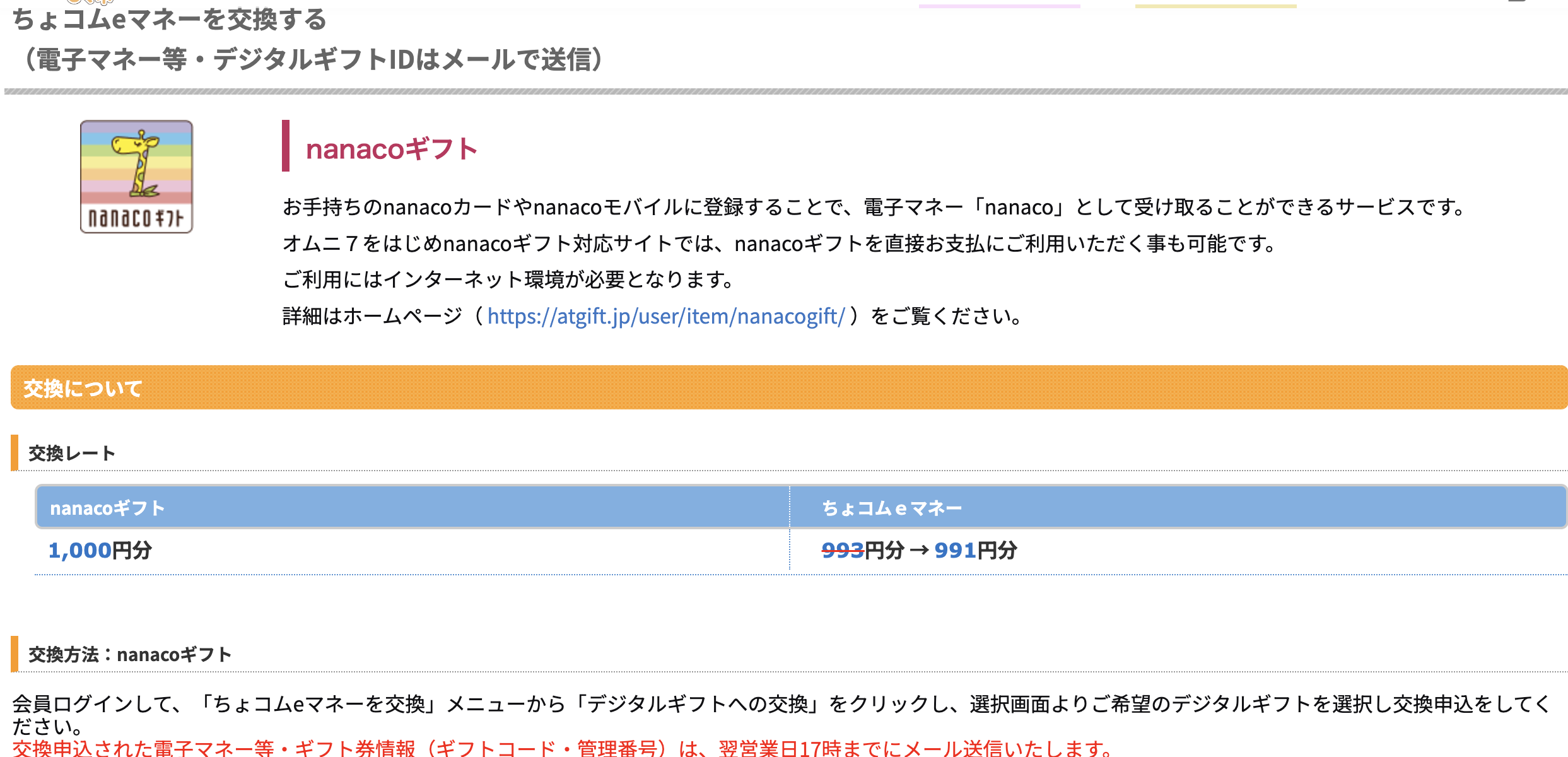Click the nanacoギフト table column header
The image size is (1568, 757).
pos(107,508)
